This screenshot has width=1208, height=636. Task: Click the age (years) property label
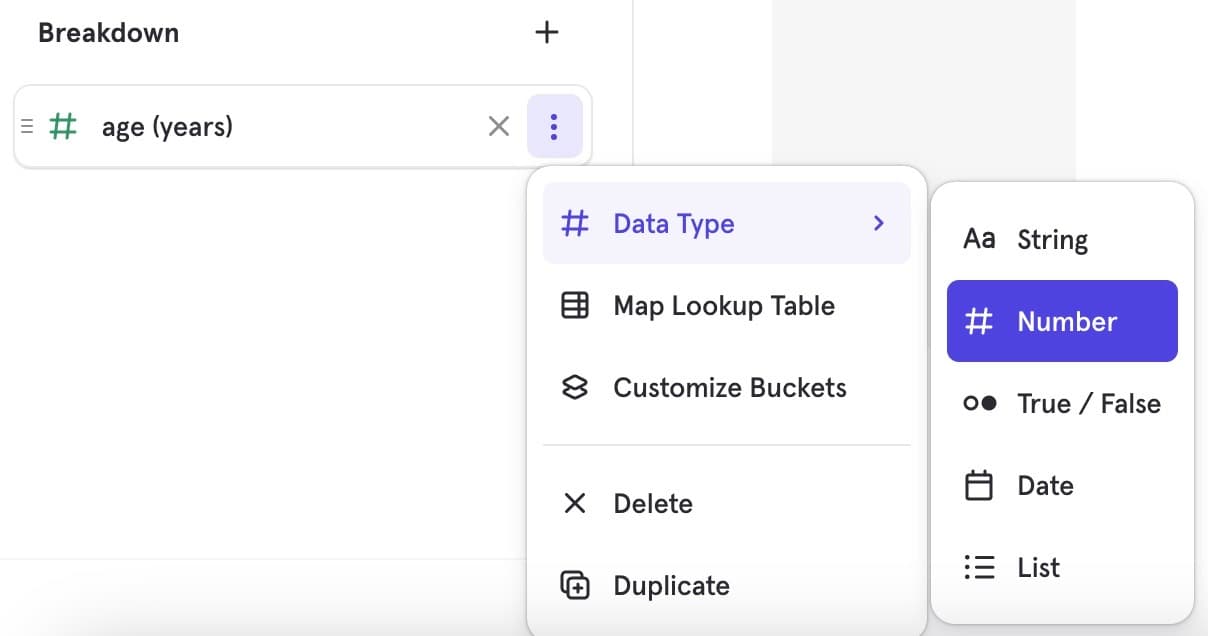(167, 127)
